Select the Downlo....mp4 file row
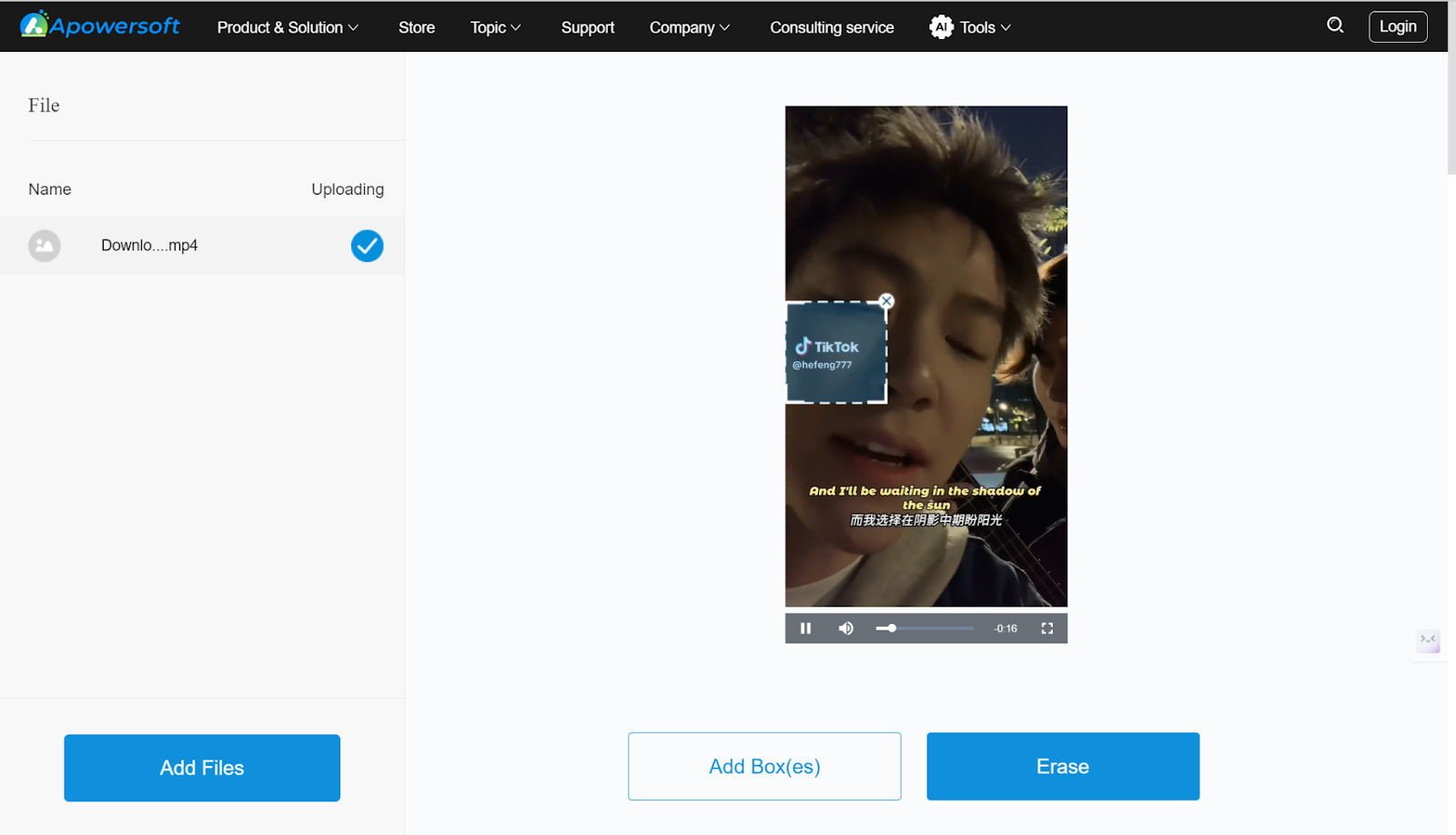 tap(202, 246)
